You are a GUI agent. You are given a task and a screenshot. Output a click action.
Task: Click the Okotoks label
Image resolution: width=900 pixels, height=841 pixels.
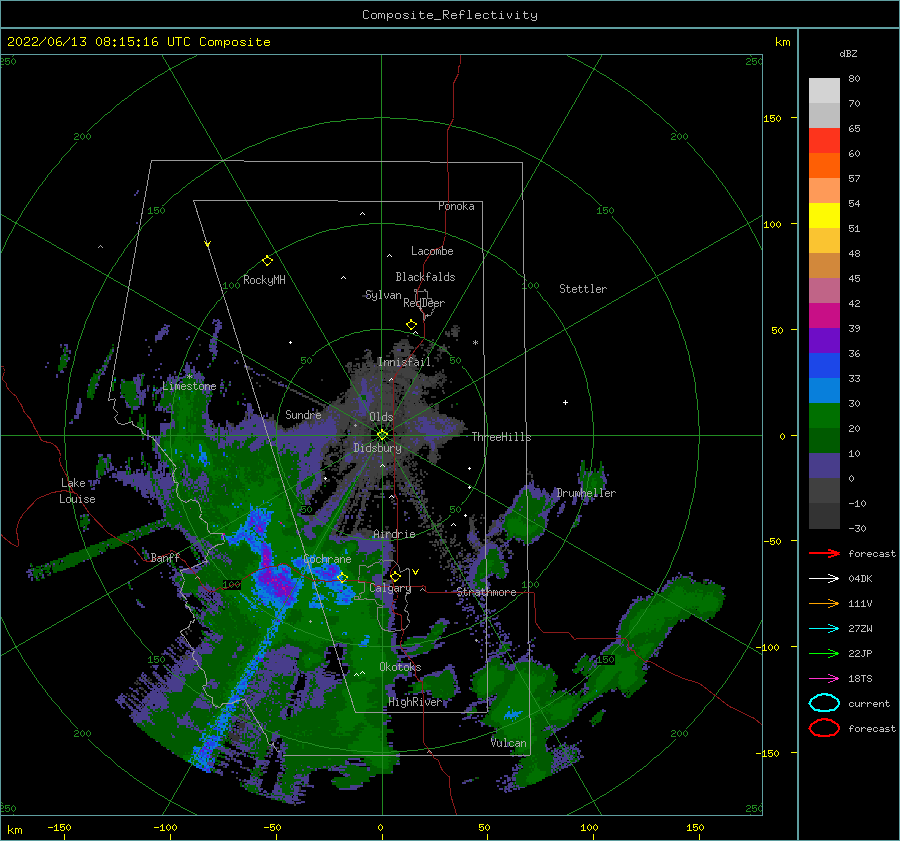pos(400,667)
